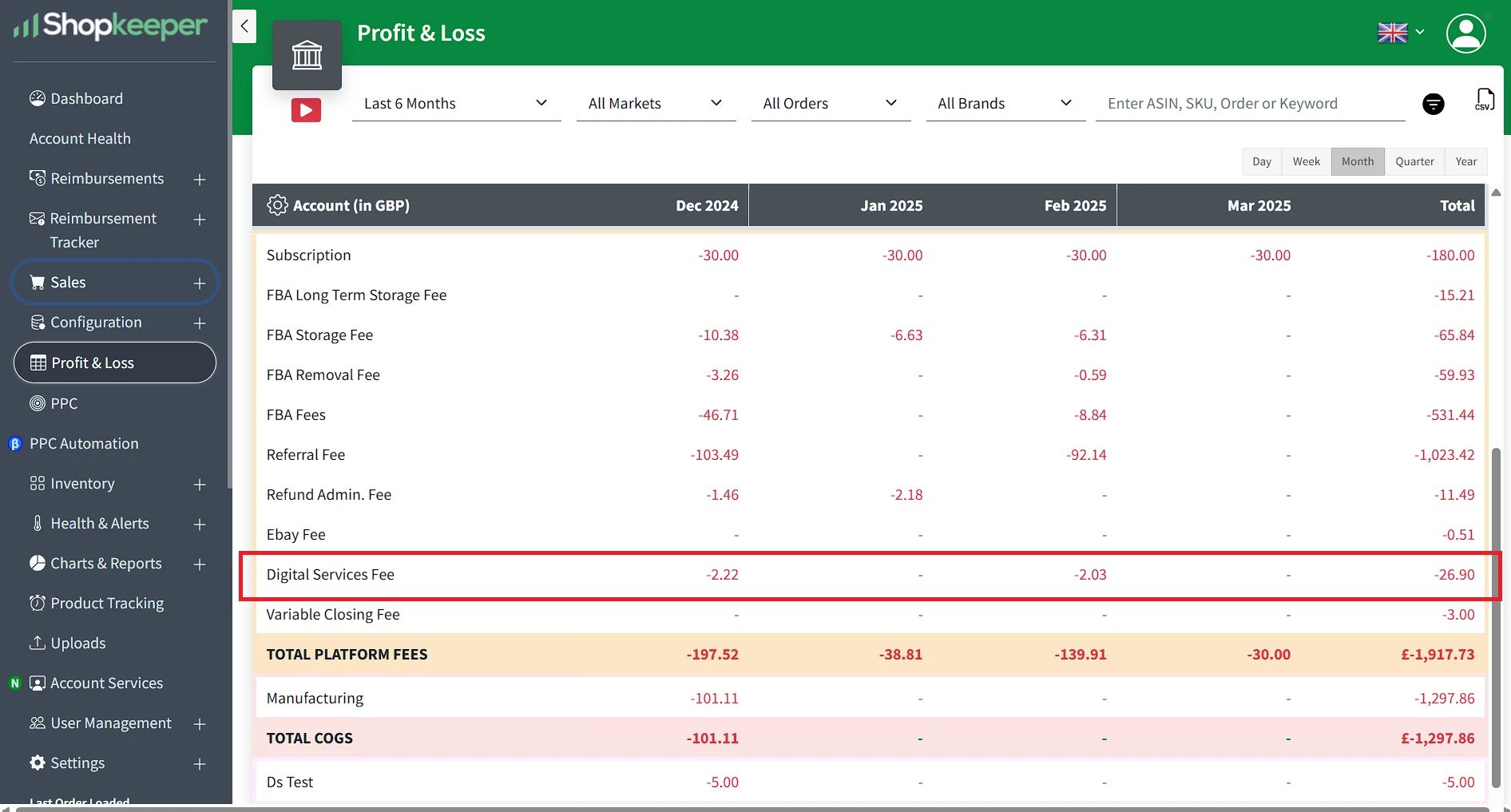Open Account Health page
Image resolution: width=1511 pixels, height=812 pixels.
point(80,138)
